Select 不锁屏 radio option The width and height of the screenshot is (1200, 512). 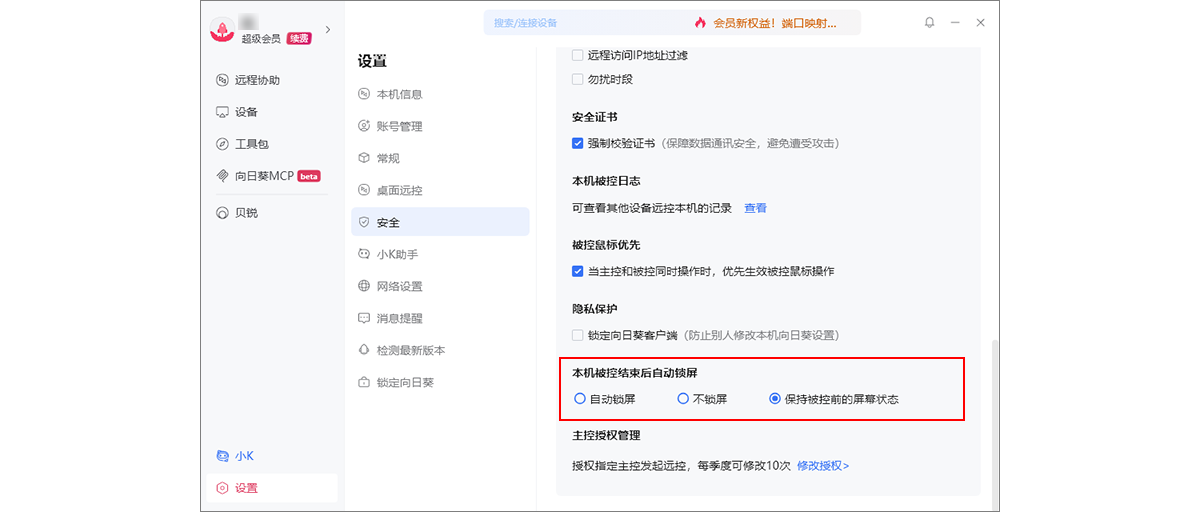point(683,399)
